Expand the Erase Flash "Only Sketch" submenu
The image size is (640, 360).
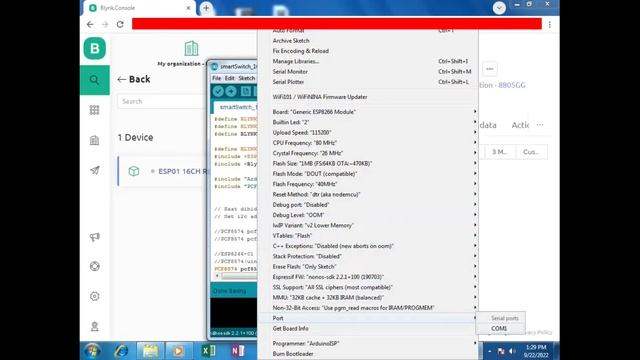[x=368, y=267]
